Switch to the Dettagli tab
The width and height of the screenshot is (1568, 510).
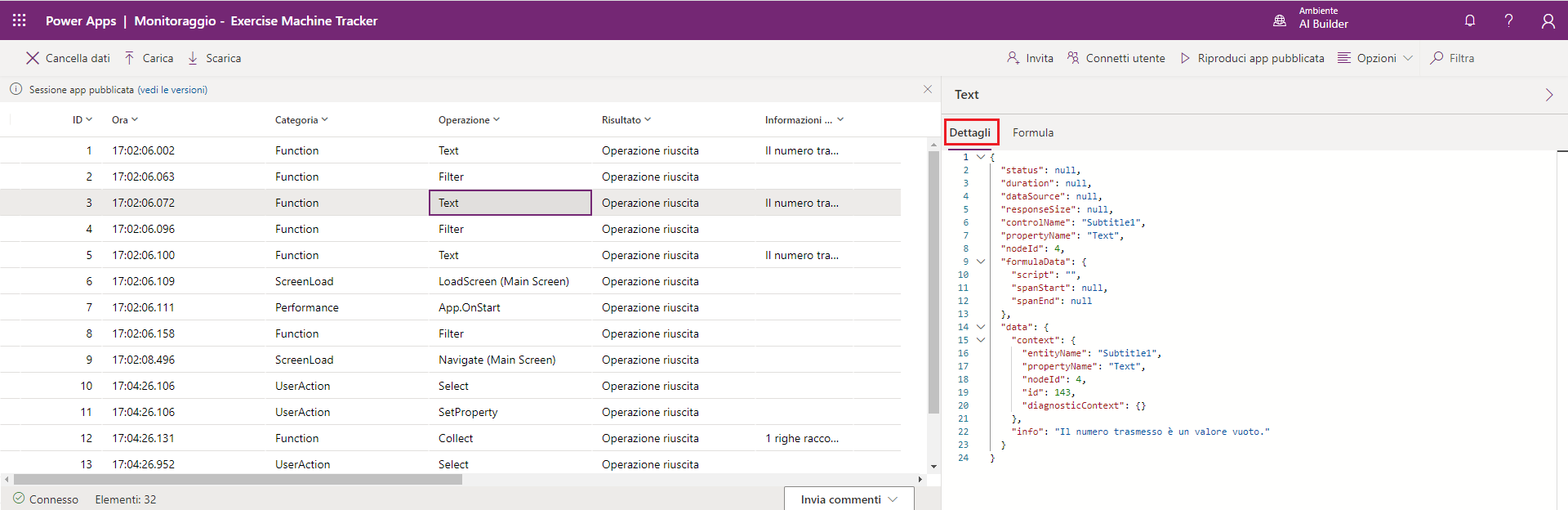[x=970, y=132]
